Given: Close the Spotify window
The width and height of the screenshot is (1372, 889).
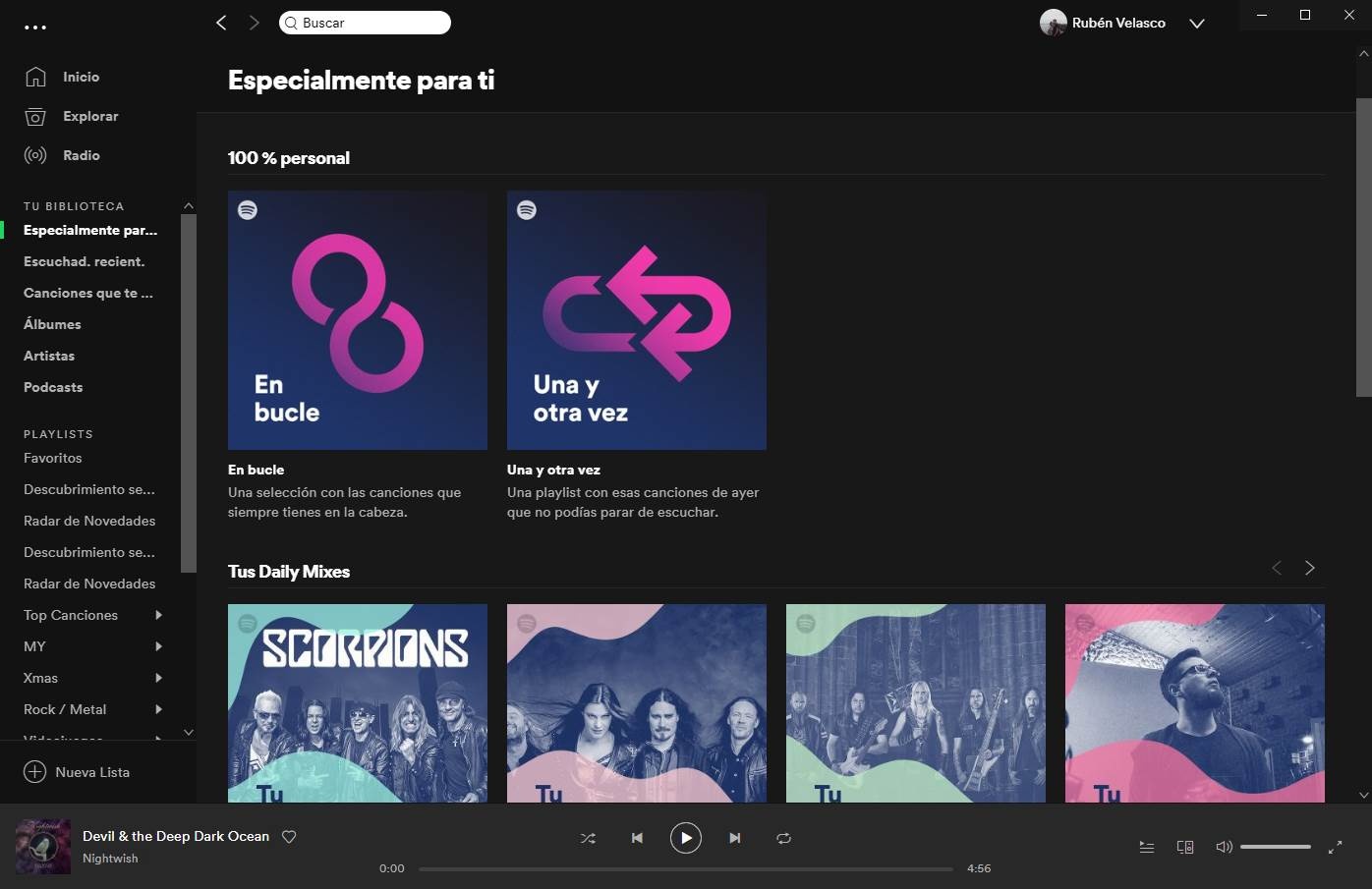Looking at the screenshot, I should click(1349, 15).
